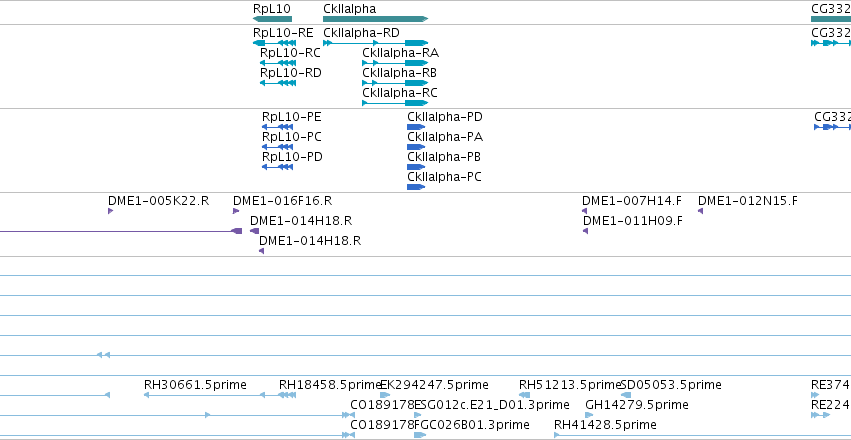Image resolution: width=851 pixels, height=440 pixels.
Task: Open transcript CkIIalpha-RD
Action: (361, 33)
